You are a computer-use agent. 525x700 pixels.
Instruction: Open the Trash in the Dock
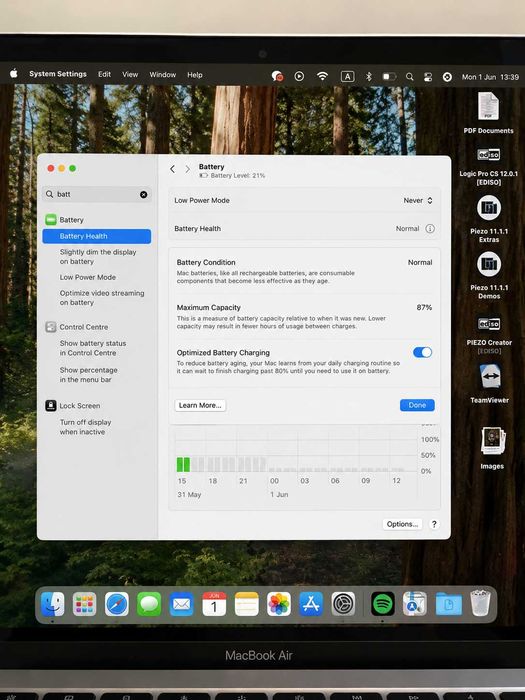coord(480,603)
